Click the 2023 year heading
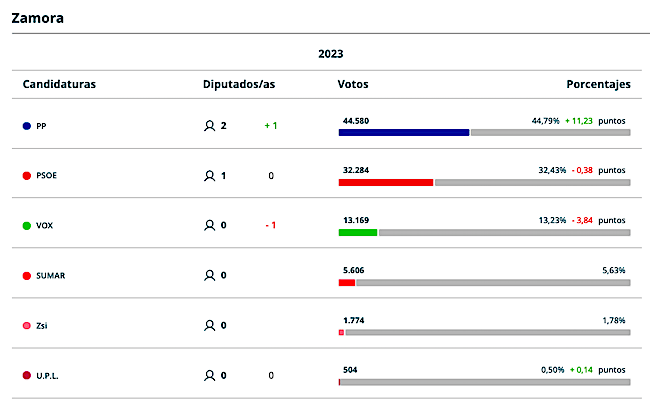The image size is (650, 400). pyautogui.click(x=330, y=53)
